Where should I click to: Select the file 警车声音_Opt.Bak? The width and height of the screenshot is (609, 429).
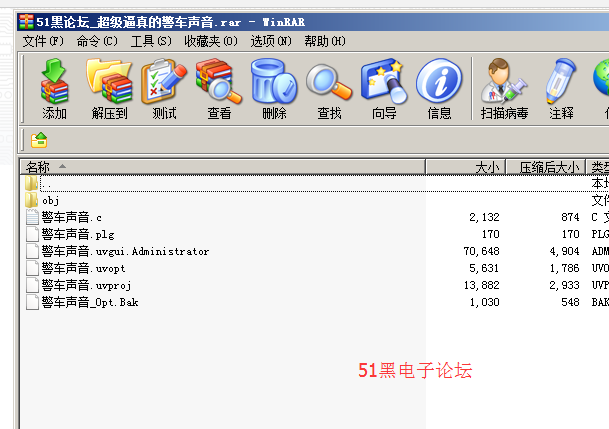315,302
